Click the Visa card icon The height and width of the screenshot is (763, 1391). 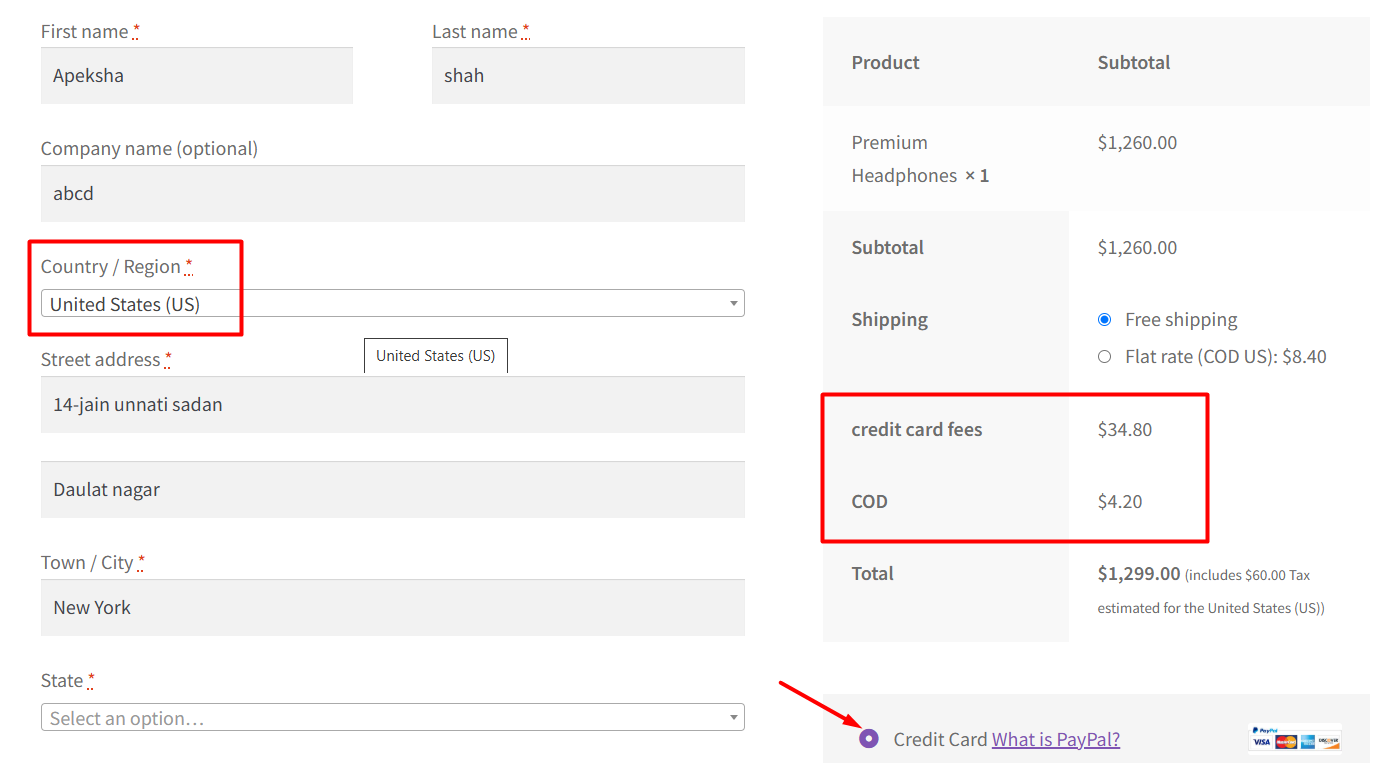point(1261,742)
